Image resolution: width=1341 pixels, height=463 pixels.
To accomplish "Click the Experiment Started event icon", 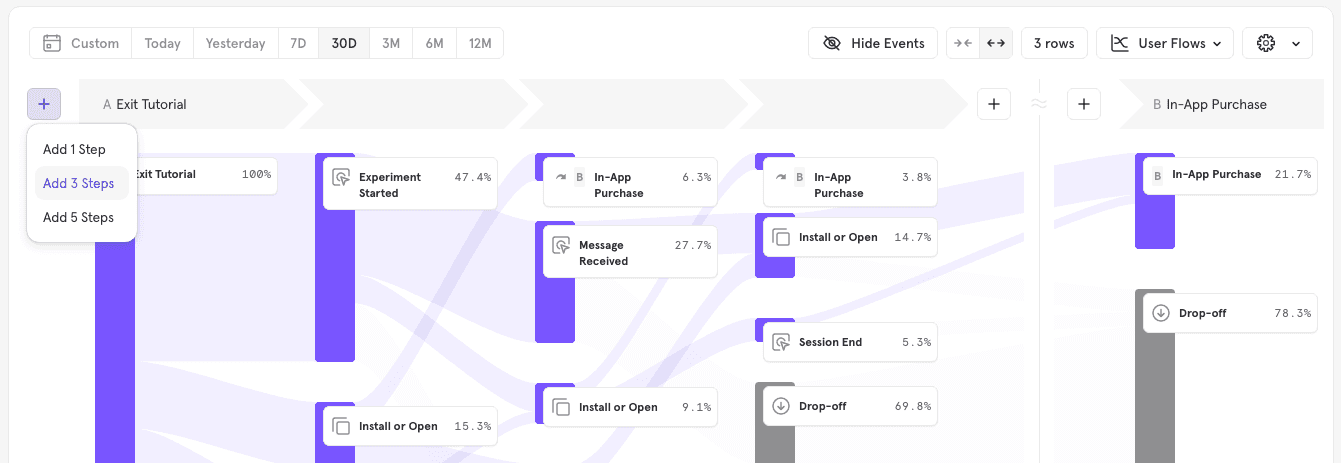I will click(x=341, y=178).
